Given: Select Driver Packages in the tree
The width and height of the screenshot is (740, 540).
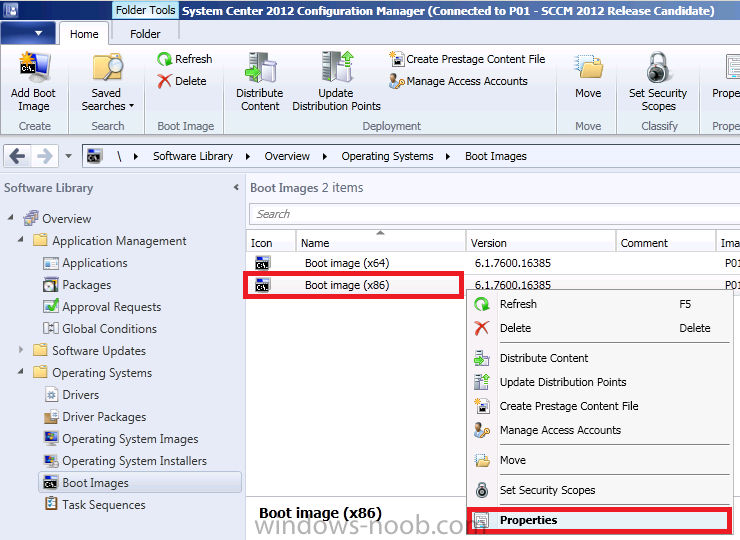Looking at the screenshot, I should click(95, 417).
